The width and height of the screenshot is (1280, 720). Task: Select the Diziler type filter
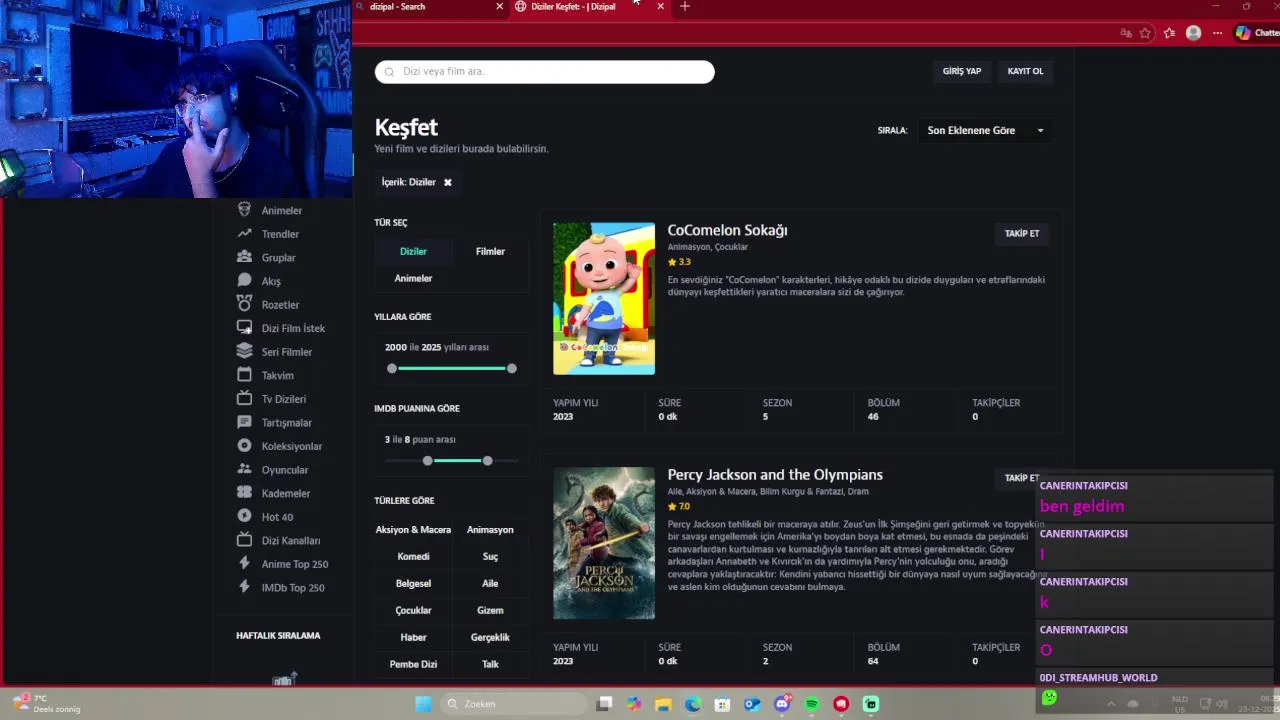click(x=413, y=251)
